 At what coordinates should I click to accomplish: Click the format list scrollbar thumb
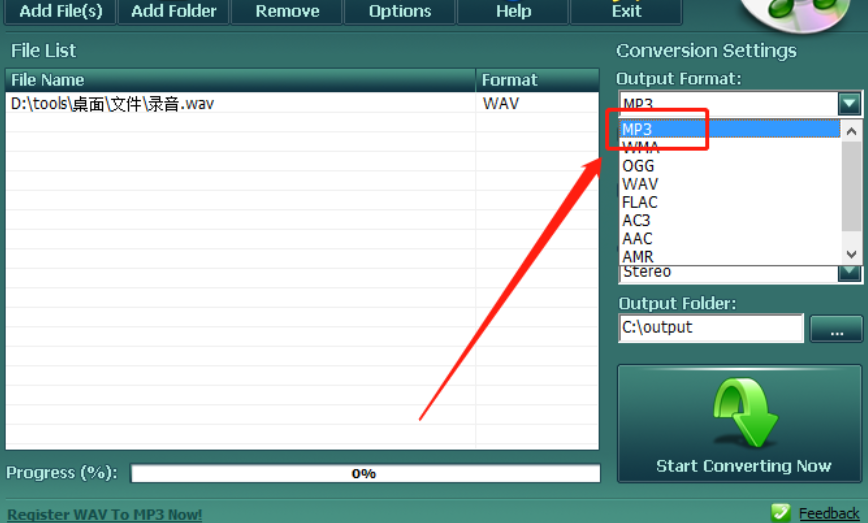pos(851,186)
